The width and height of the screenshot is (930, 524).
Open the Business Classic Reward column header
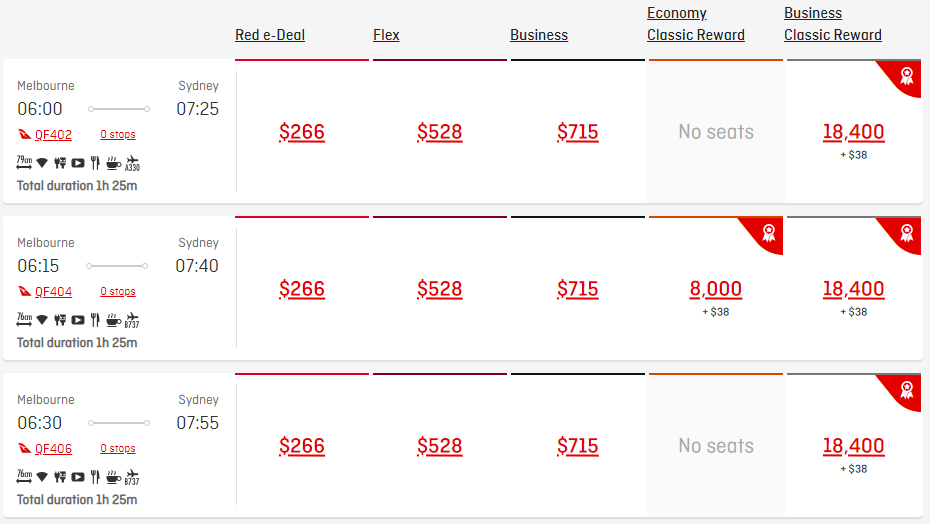833,24
